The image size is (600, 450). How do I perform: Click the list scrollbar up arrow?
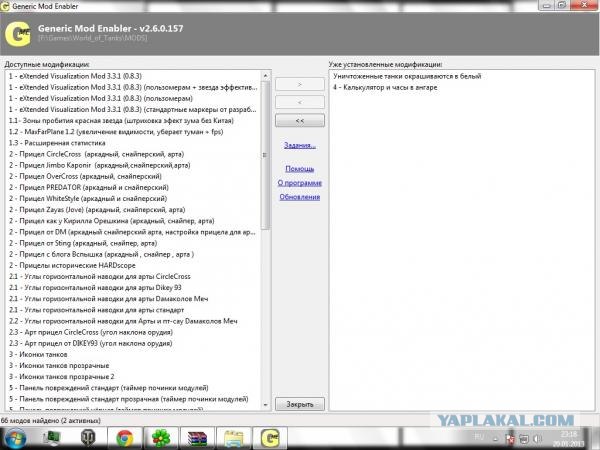266,76
